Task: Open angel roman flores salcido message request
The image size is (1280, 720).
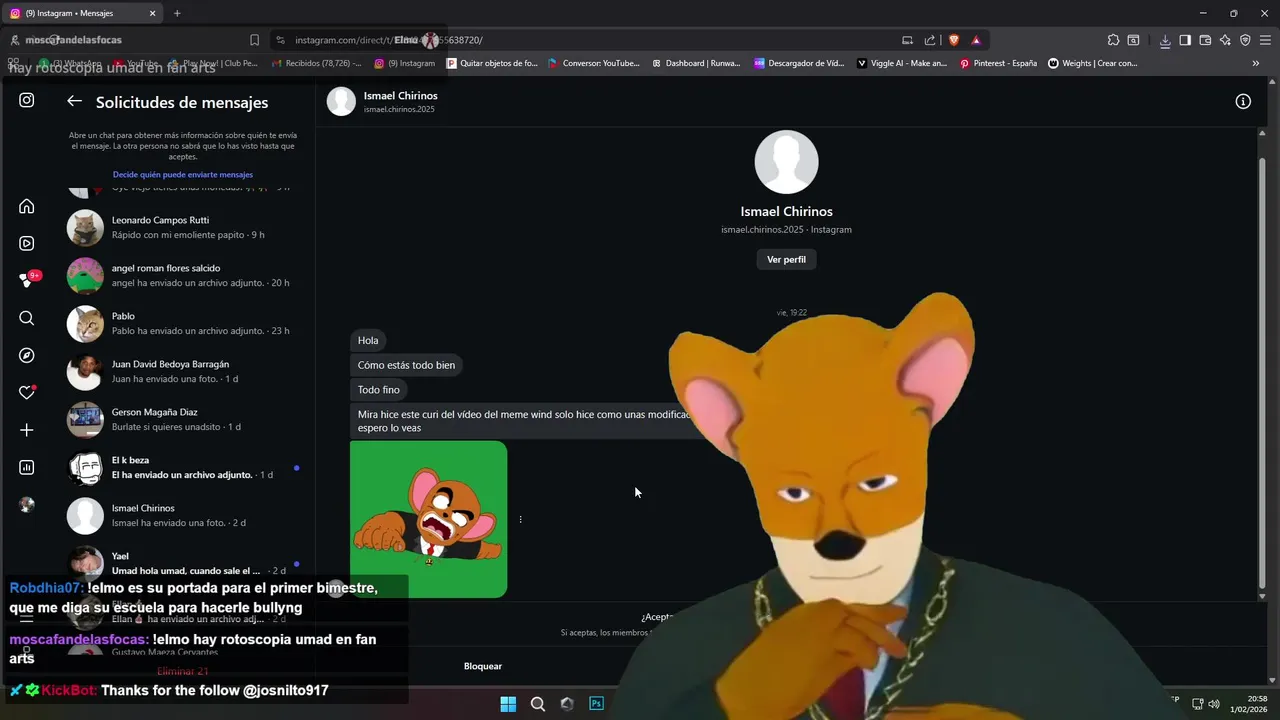Action: (x=185, y=275)
